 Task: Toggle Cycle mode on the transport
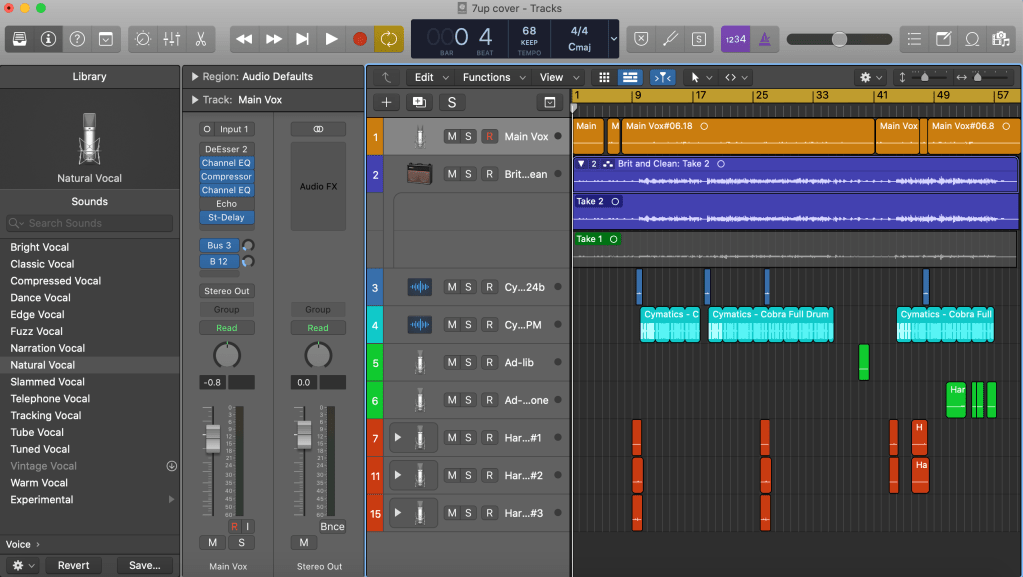point(389,39)
